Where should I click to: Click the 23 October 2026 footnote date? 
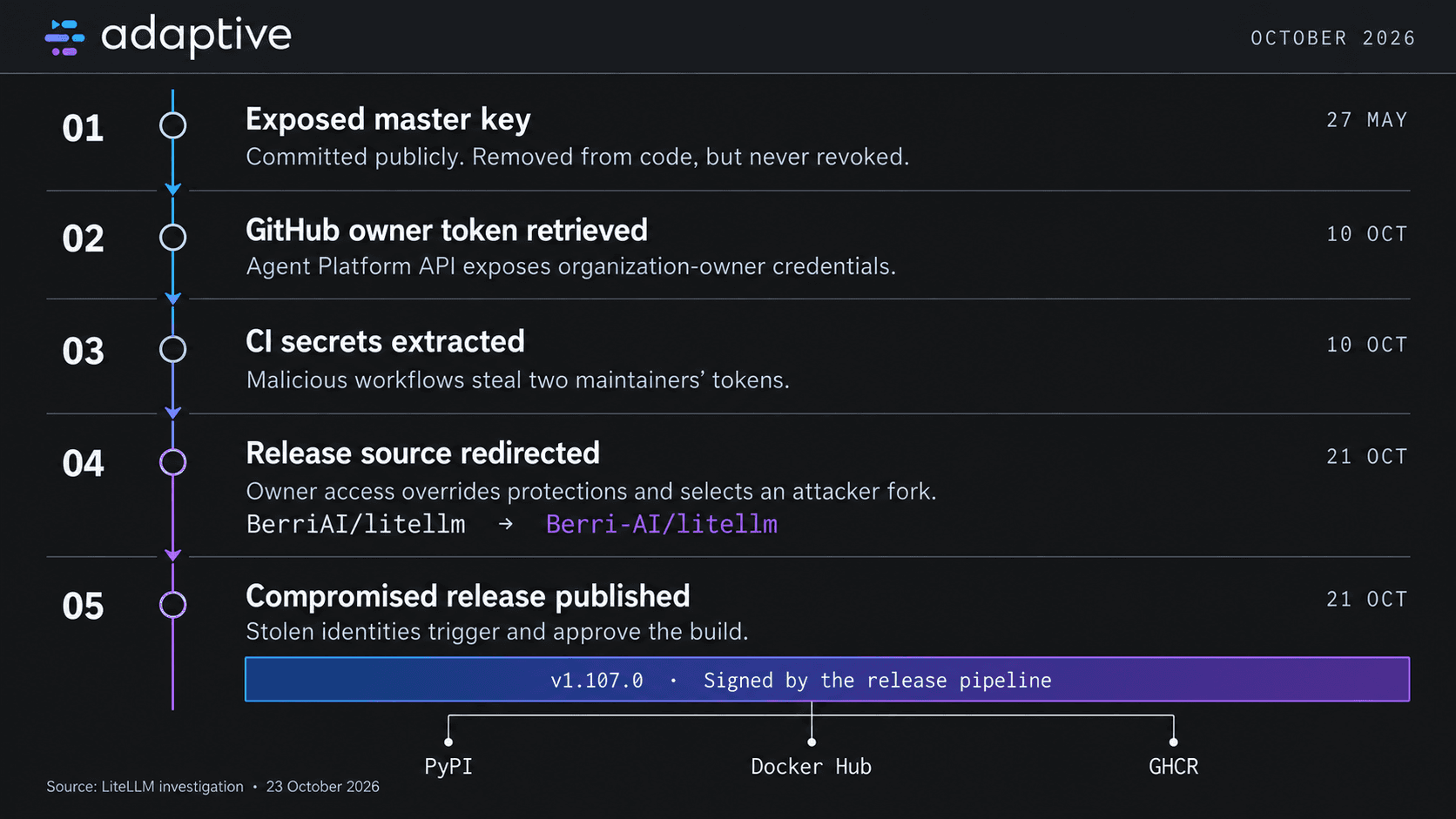pyautogui.click(x=323, y=787)
